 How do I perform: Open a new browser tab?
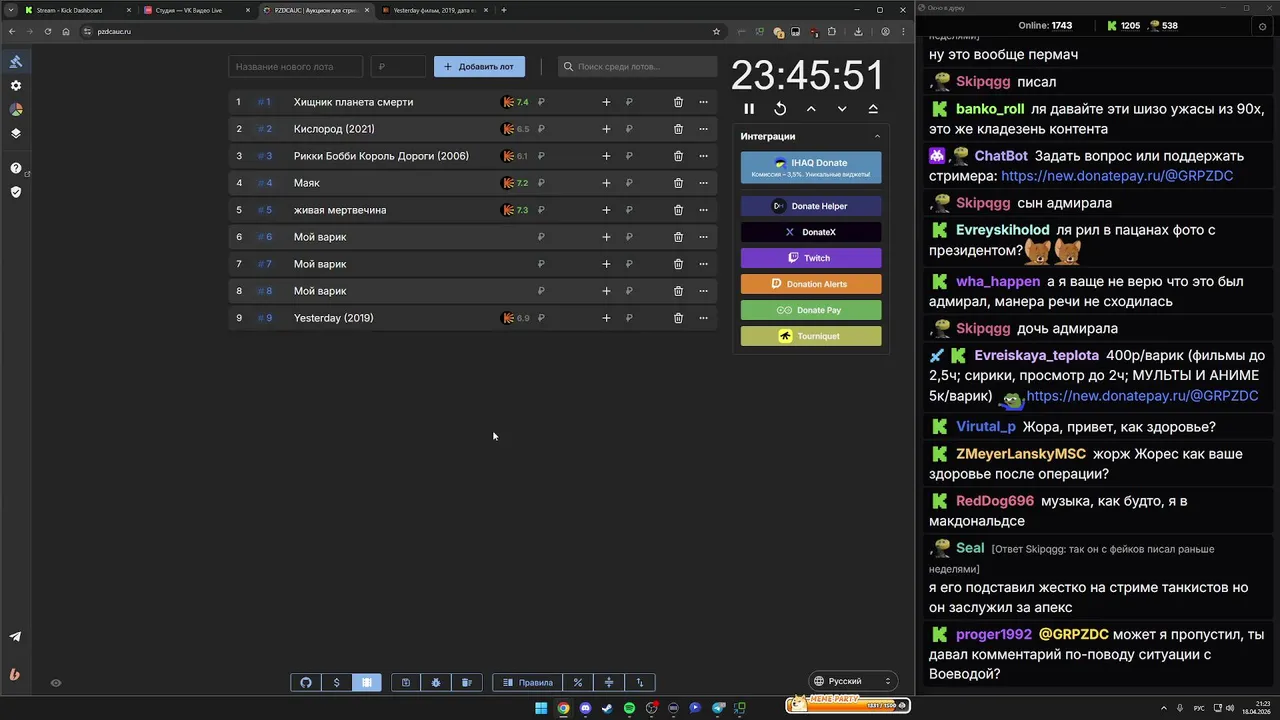tap(504, 10)
